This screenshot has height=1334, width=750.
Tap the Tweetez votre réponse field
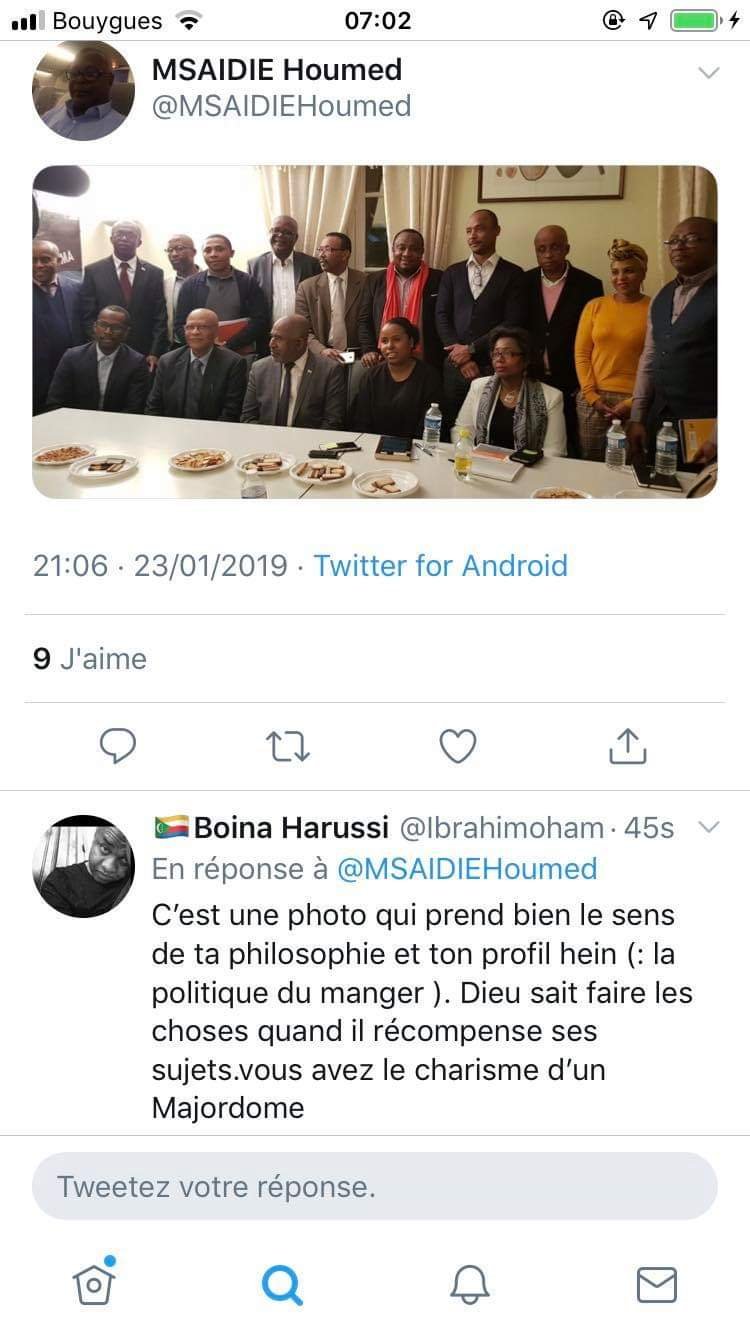(x=375, y=1186)
